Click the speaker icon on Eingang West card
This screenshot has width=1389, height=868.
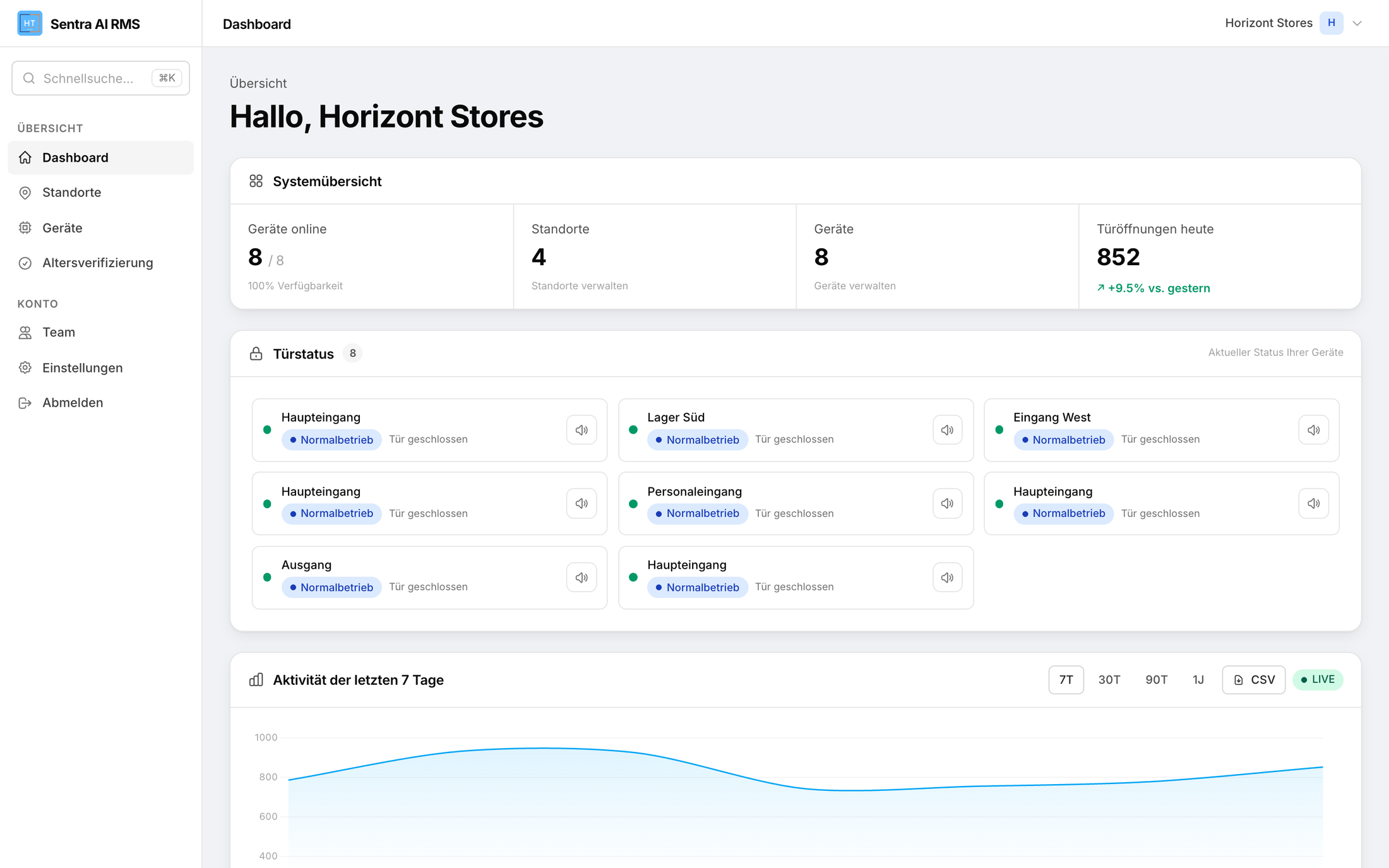pos(1313,430)
